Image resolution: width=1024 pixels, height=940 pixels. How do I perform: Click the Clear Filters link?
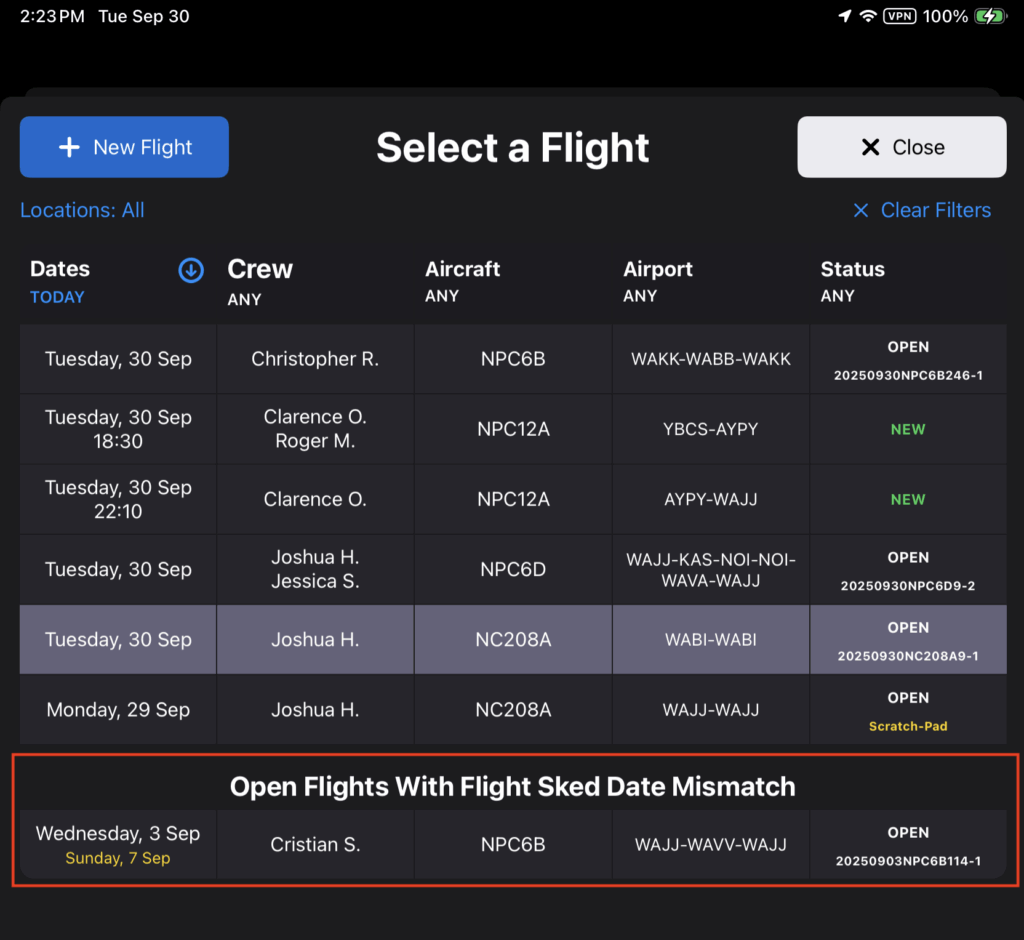935,211
